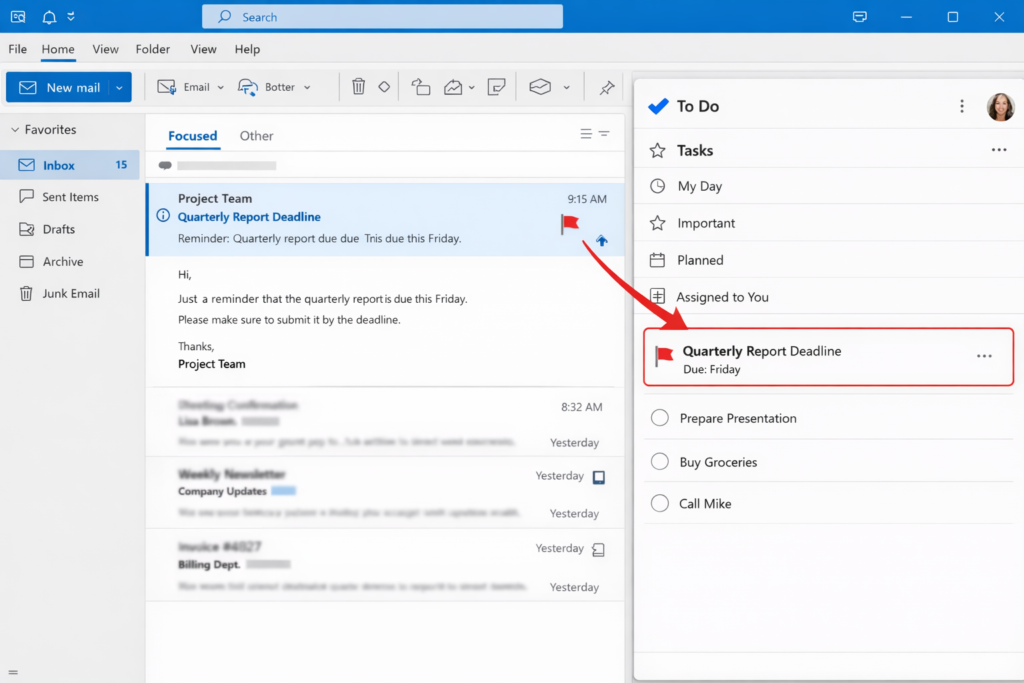This screenshot has width=1024, height=683.
Task: Click inside the Search bar
Action: (x=383, y=16)
